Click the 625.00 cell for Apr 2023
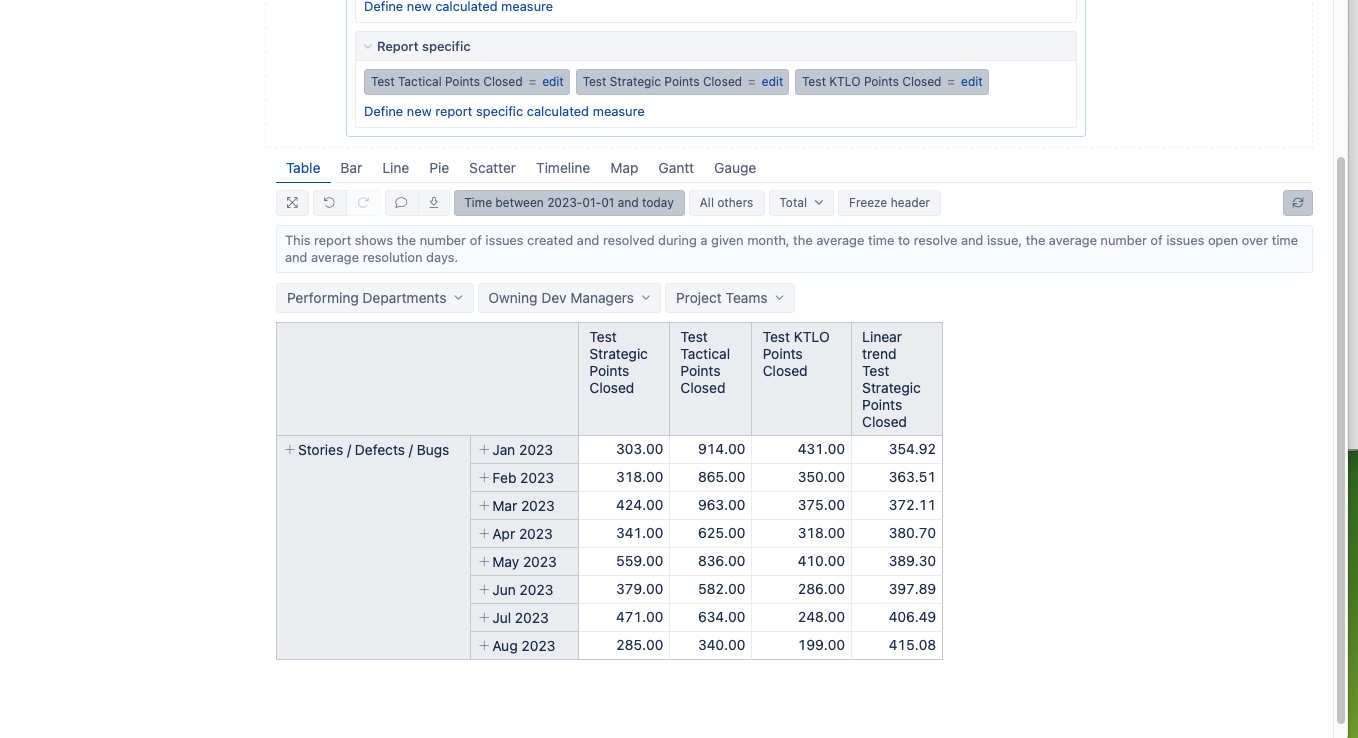The width and height of the screenshot is (1358, 738). (x=711, y=534)
